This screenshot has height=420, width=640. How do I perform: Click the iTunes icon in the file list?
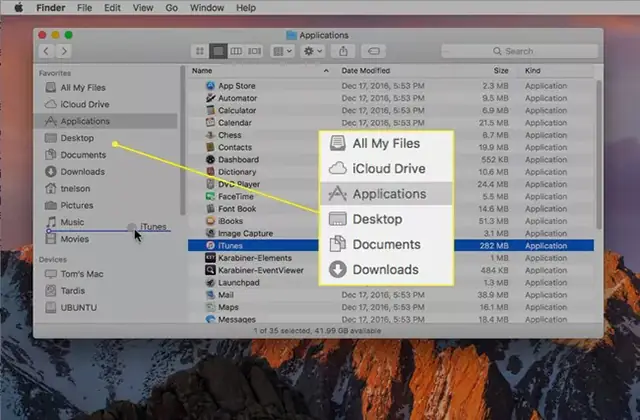[210, 245]
